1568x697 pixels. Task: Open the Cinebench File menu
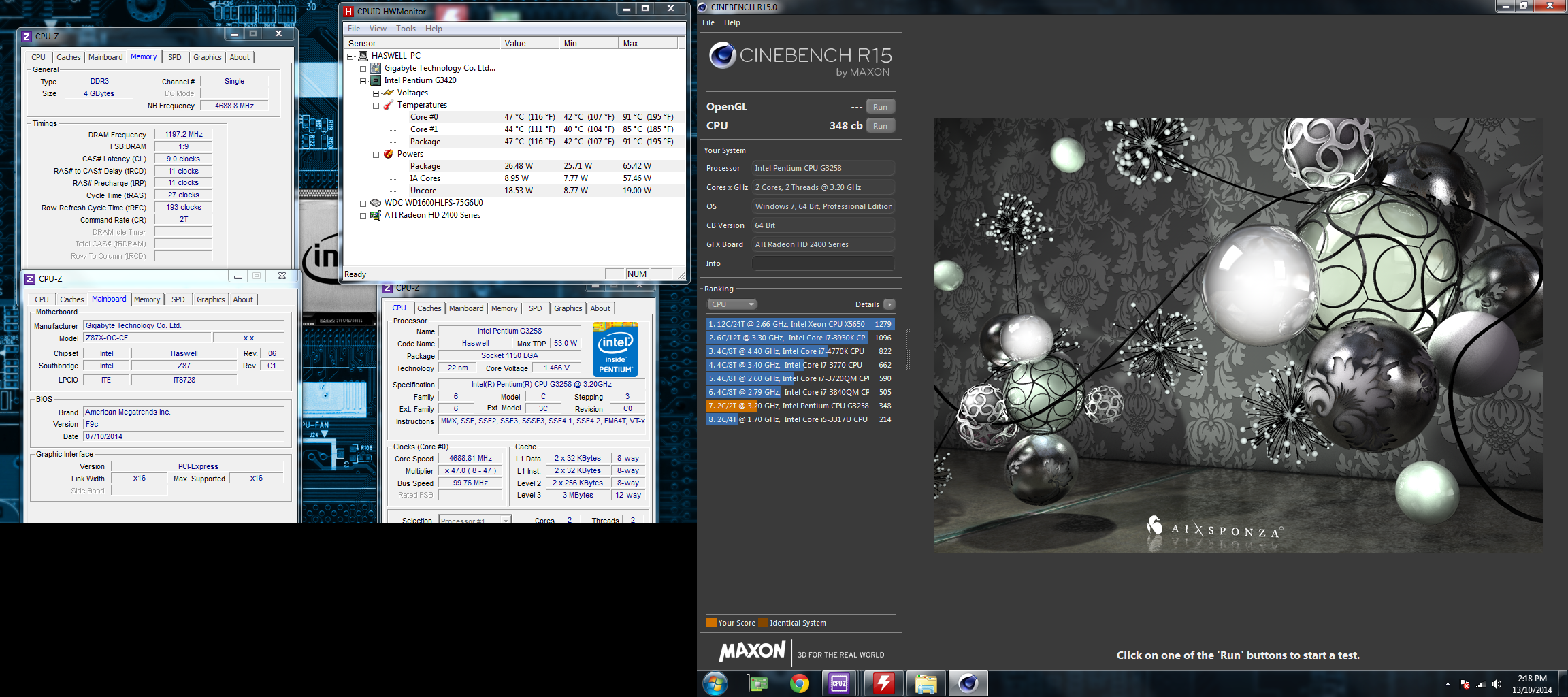point(708,22)
